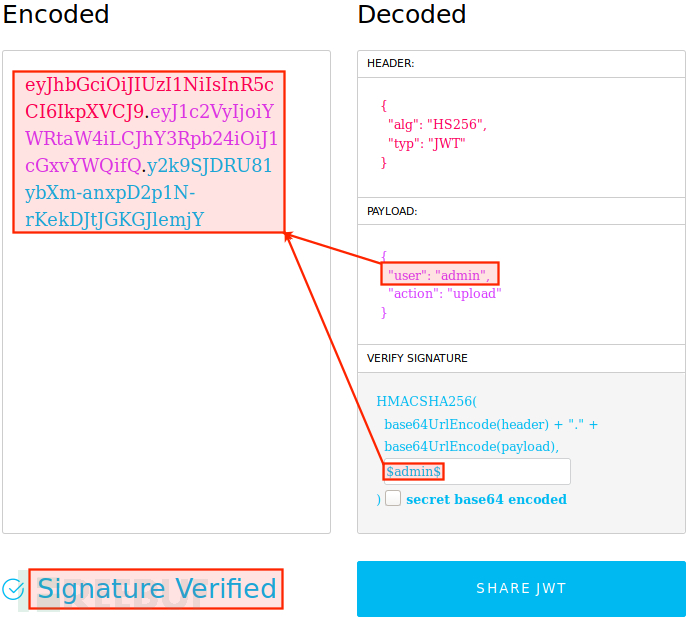Click the SHARE JWT button
This screenshot has height=619, width=688.
[x=521, y=589]
